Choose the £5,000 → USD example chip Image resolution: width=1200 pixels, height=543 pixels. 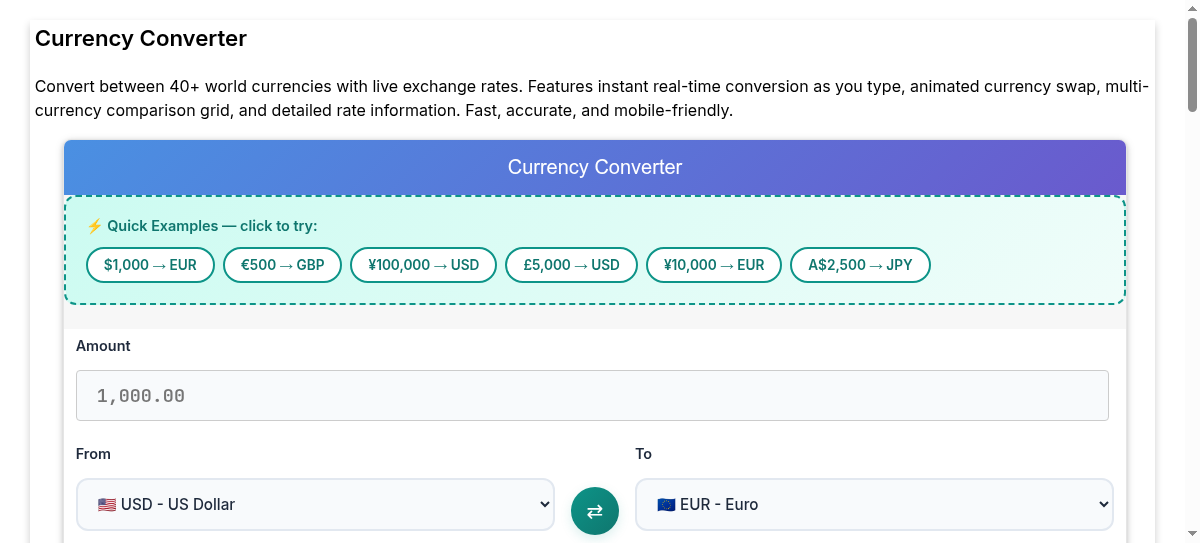571,265
